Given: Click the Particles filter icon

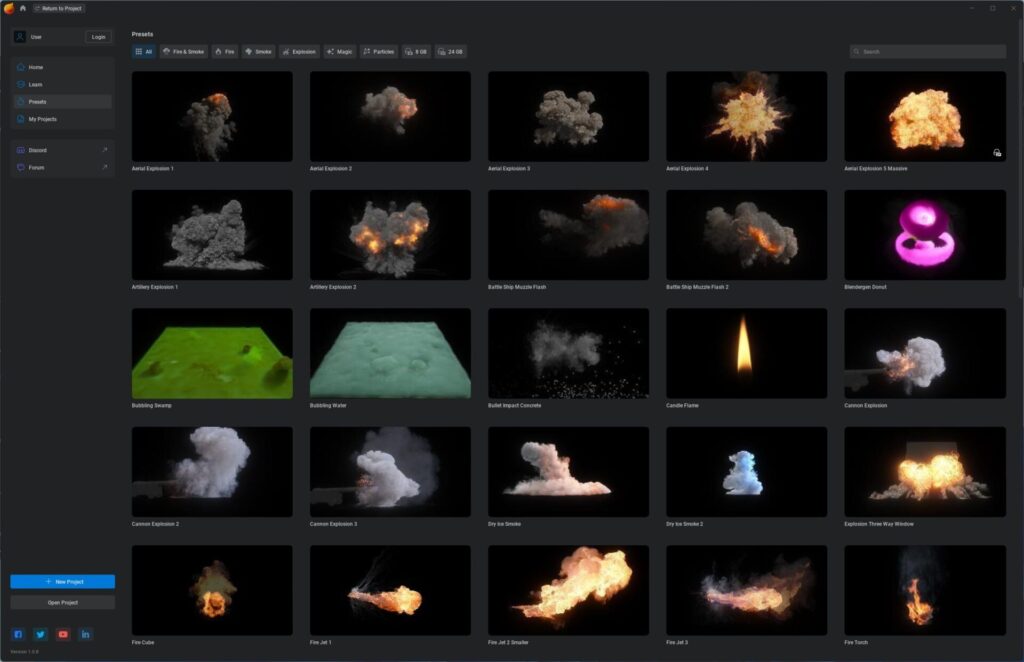Looking at the screenshot, I should tap(367, 51).
